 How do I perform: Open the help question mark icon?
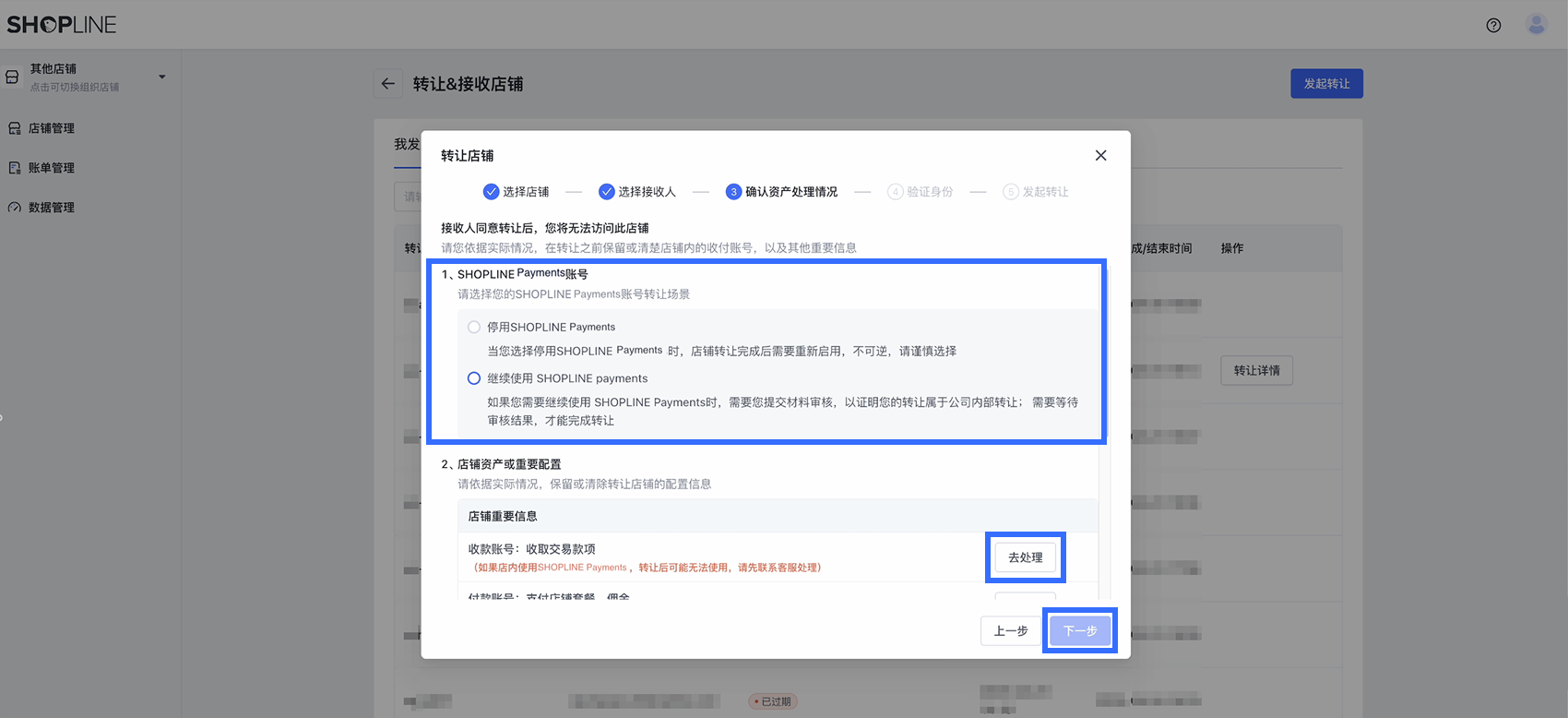click(x=1493, y=25)
